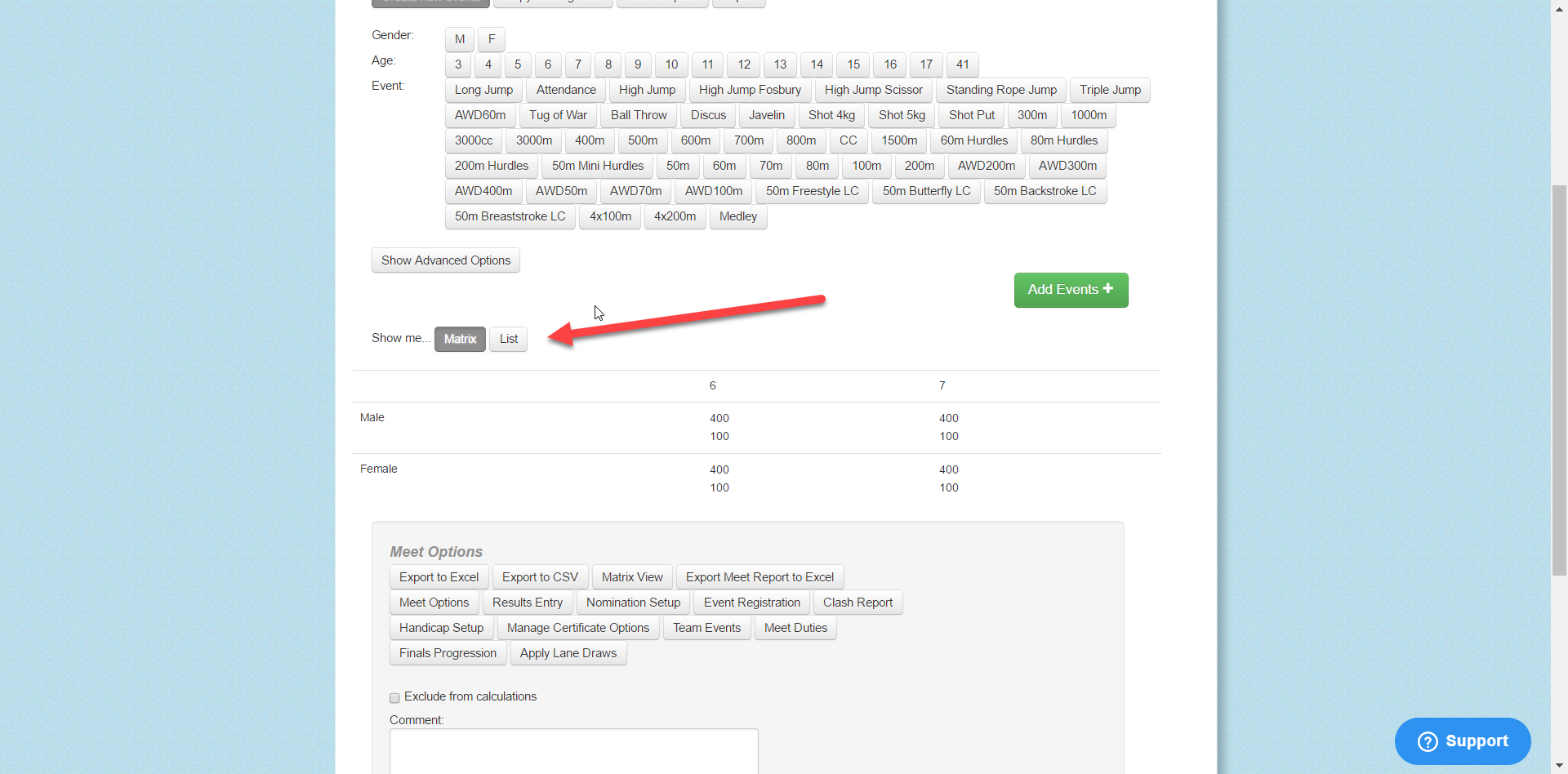Toggle age 7 filter
The width and height of the screenshot is (1568, 774).
[x=578, y=64]
